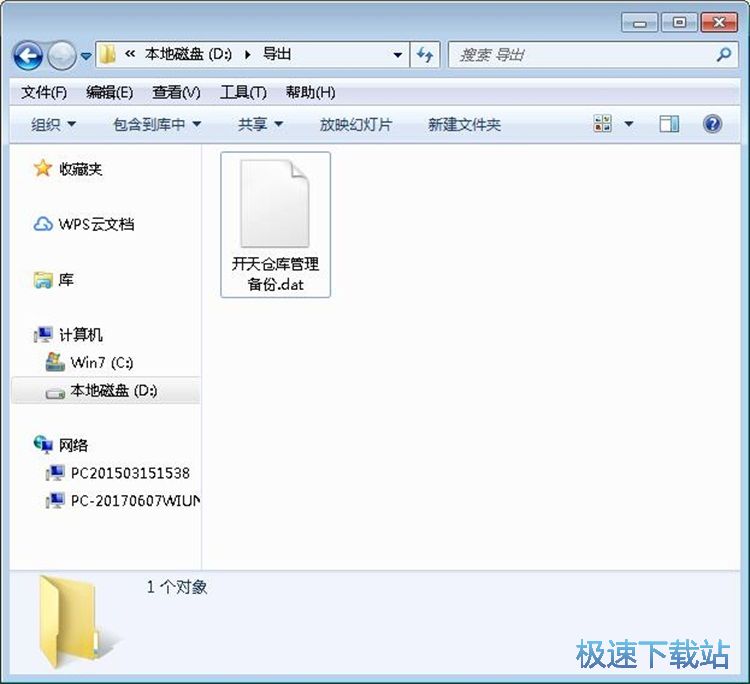Image resolution: width=750 pixels, height=684 pixels.
Task: Click the 开天仓库管理备份.dat file name label
Action: 276,274
